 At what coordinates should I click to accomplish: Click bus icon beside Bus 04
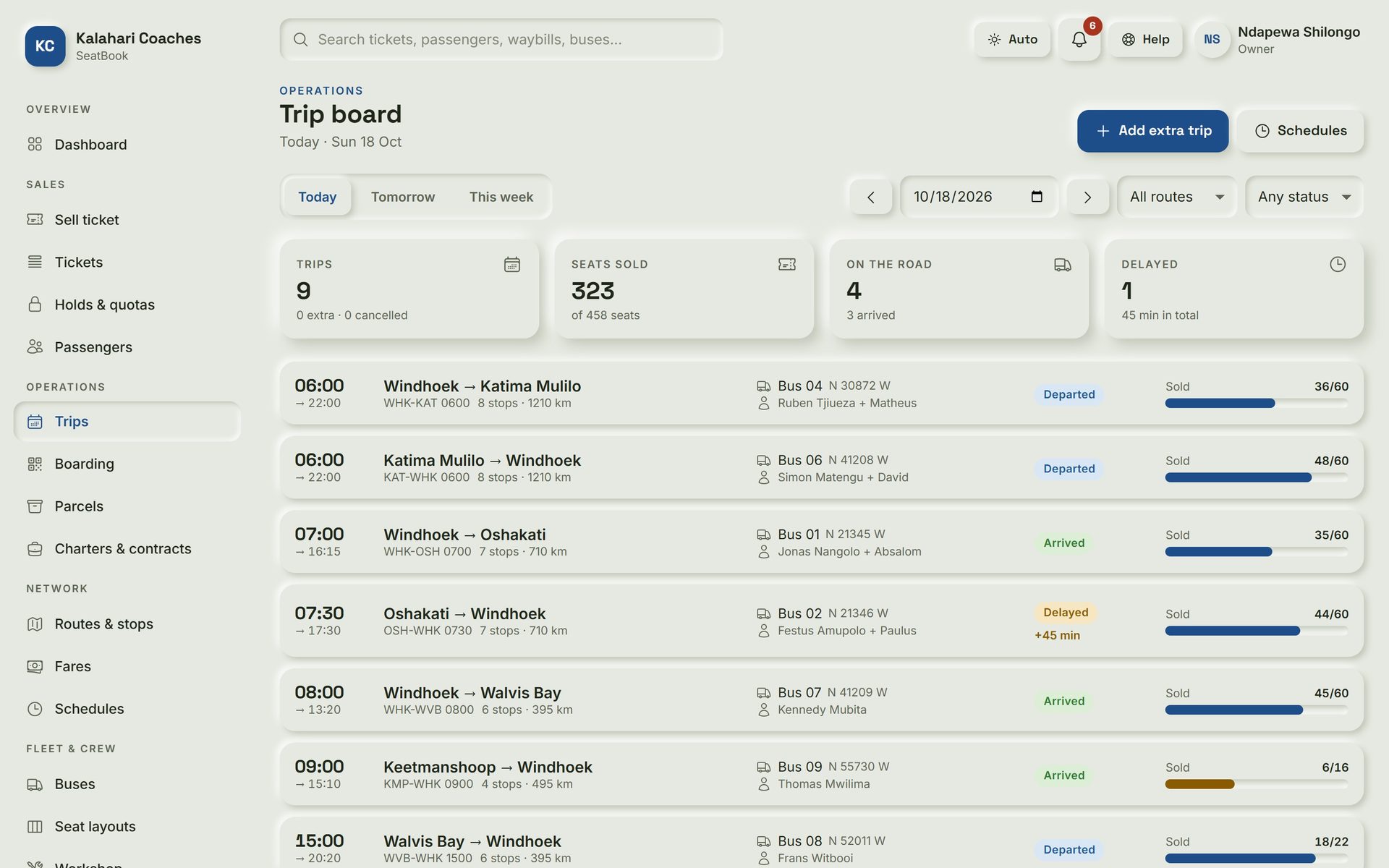763,386
